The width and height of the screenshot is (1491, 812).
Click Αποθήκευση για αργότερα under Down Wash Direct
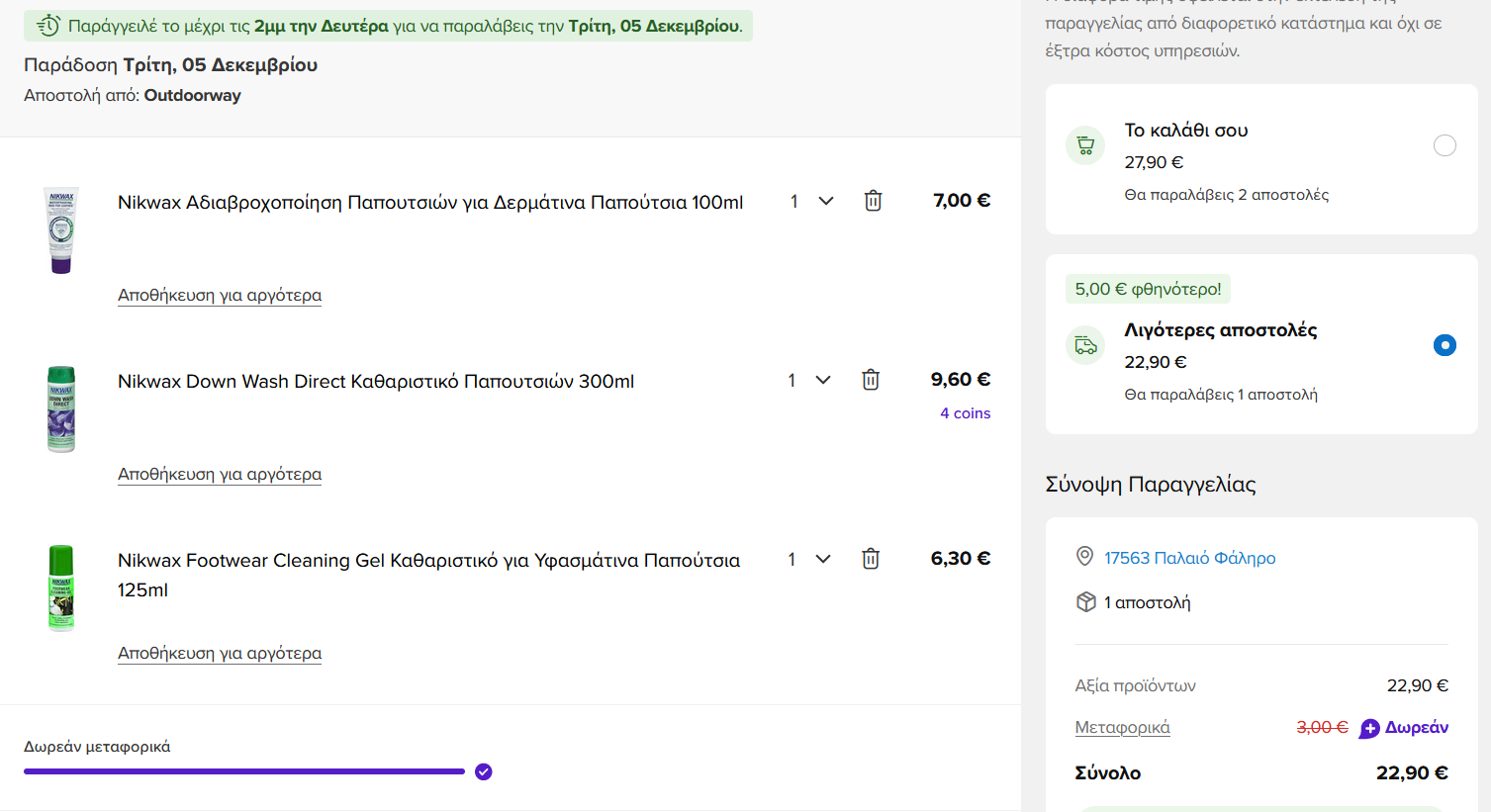[220, 474]
